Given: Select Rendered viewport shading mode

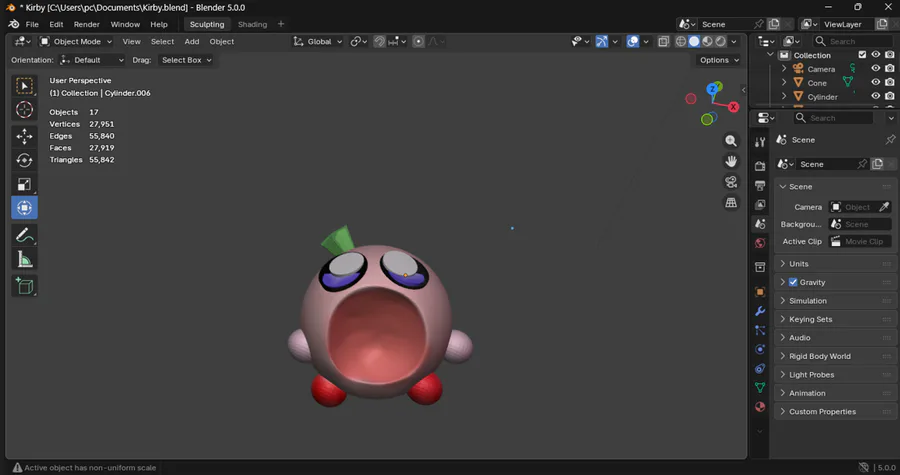Looking at the screenshot, I should [720, 41].
